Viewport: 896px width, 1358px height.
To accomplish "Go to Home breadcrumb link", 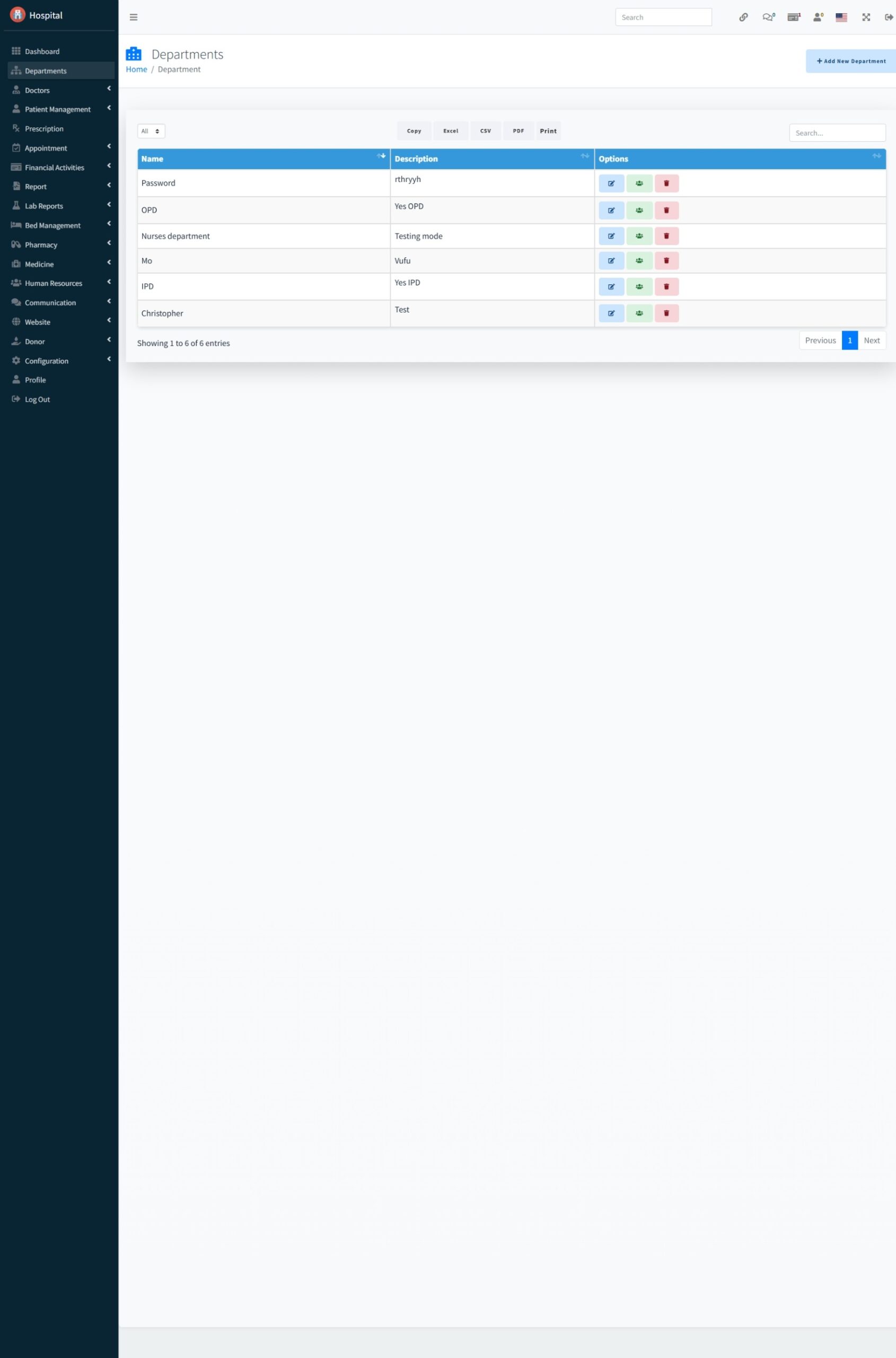I will pos(137,69).
